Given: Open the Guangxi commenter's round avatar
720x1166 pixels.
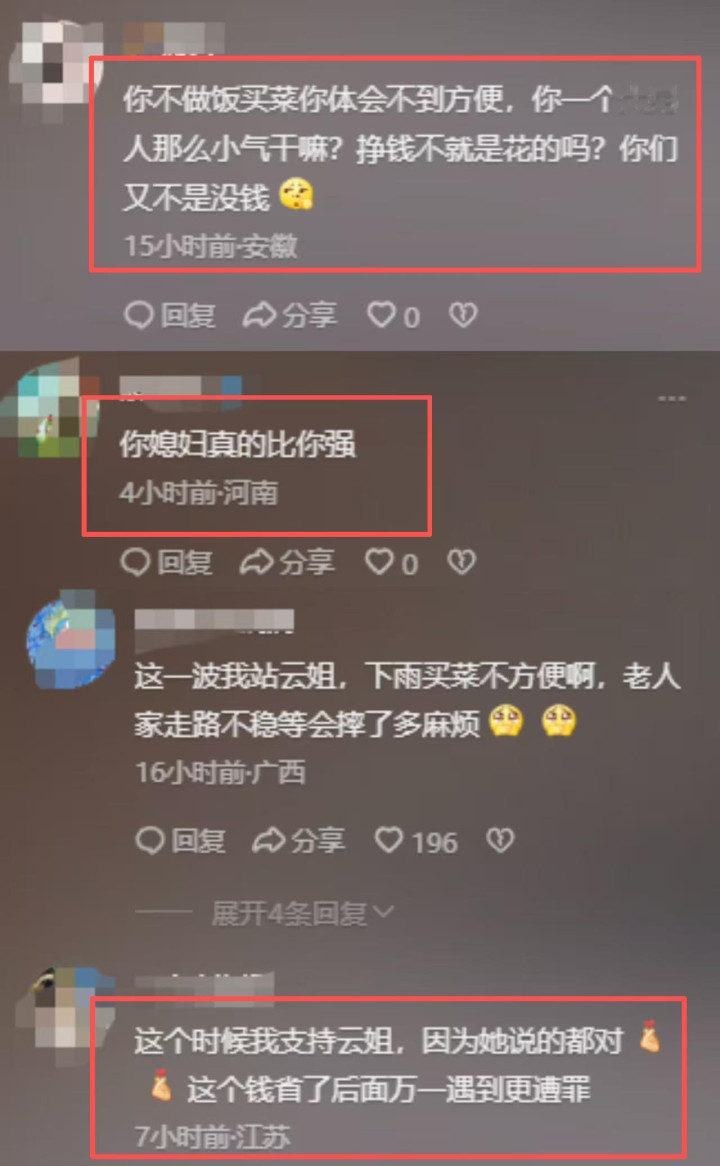Looking at the screenshot, I should (x=71, y=640).
